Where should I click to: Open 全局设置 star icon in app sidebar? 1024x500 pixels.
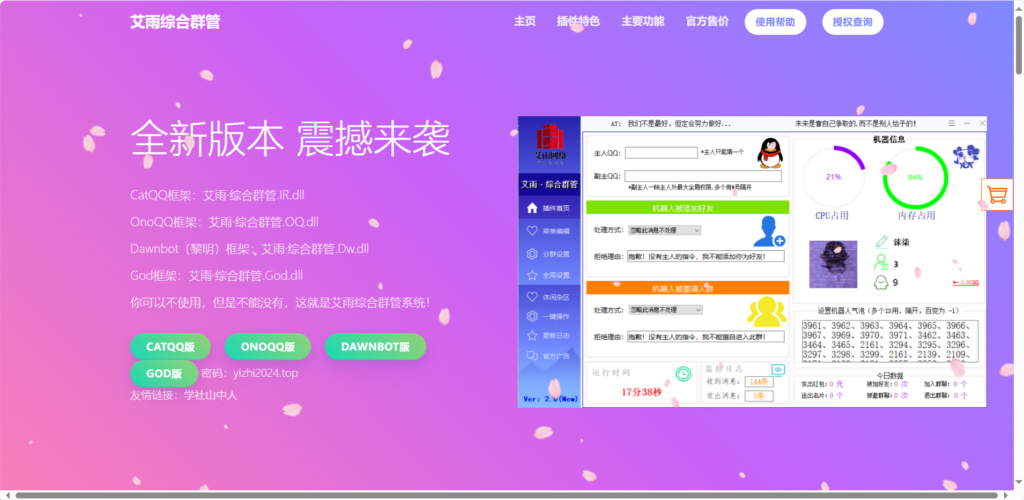click(532, 275)
